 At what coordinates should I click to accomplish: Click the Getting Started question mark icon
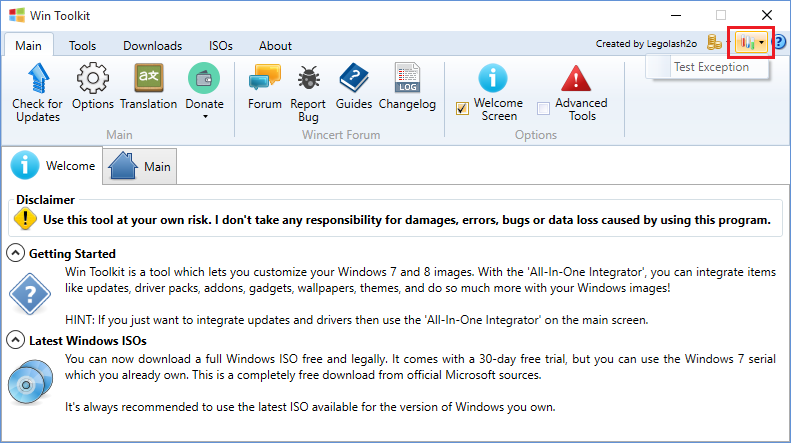[30, 294]
